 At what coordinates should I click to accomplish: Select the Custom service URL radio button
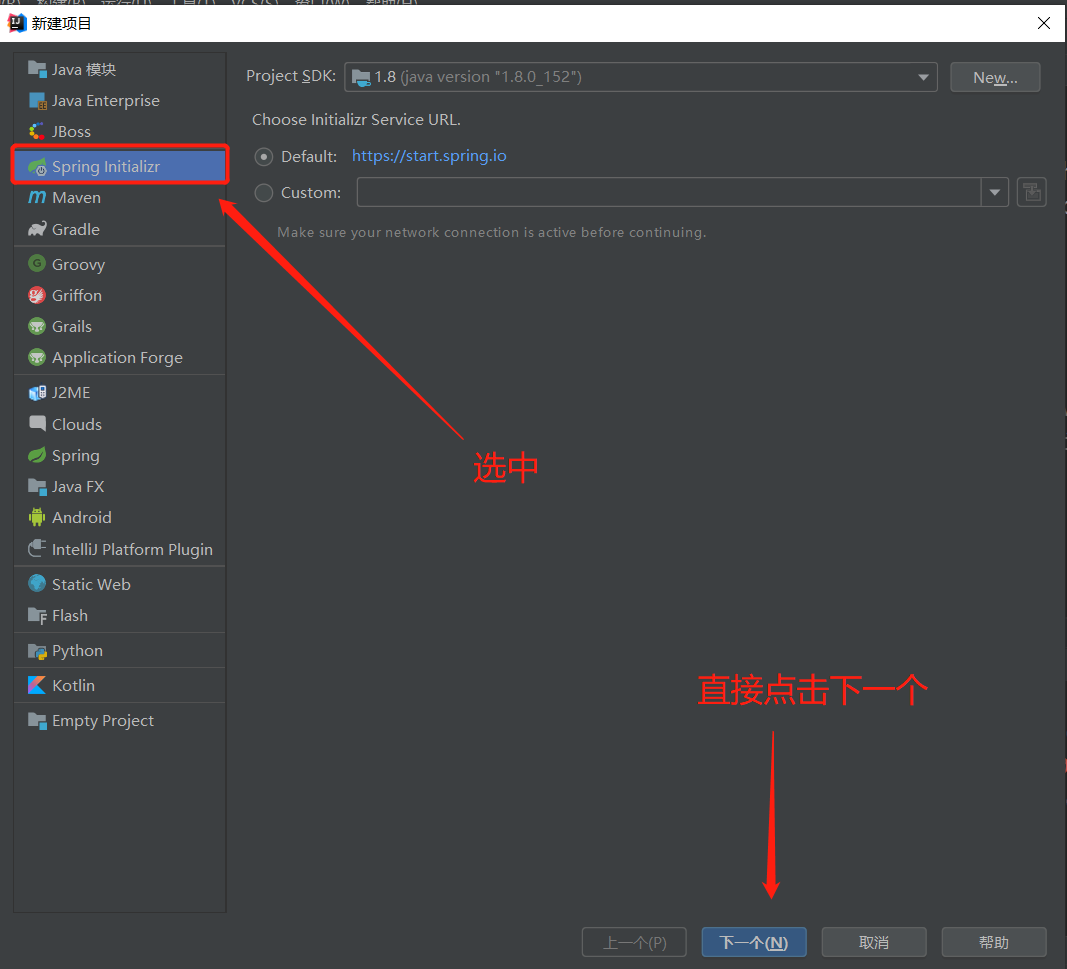click(263, 193)
